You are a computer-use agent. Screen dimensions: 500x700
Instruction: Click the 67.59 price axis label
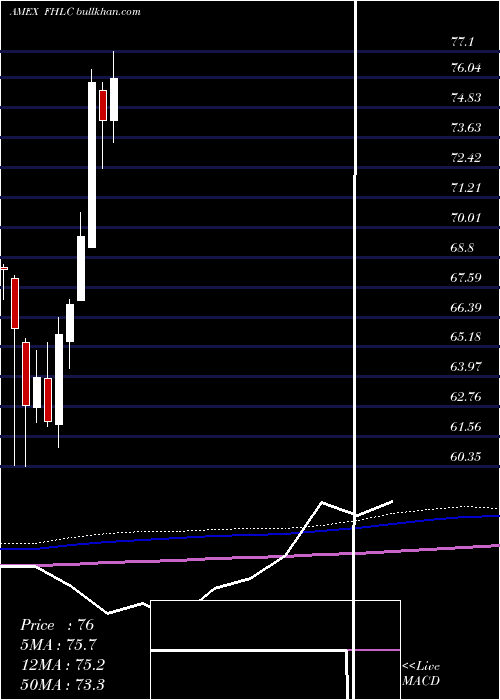(466, 278)
